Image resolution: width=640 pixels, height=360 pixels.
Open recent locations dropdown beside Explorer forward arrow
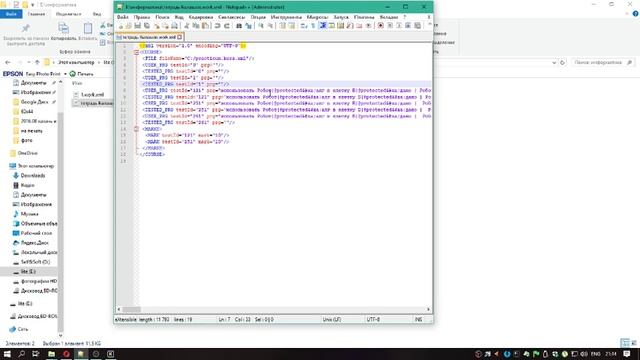click(29, 62)
